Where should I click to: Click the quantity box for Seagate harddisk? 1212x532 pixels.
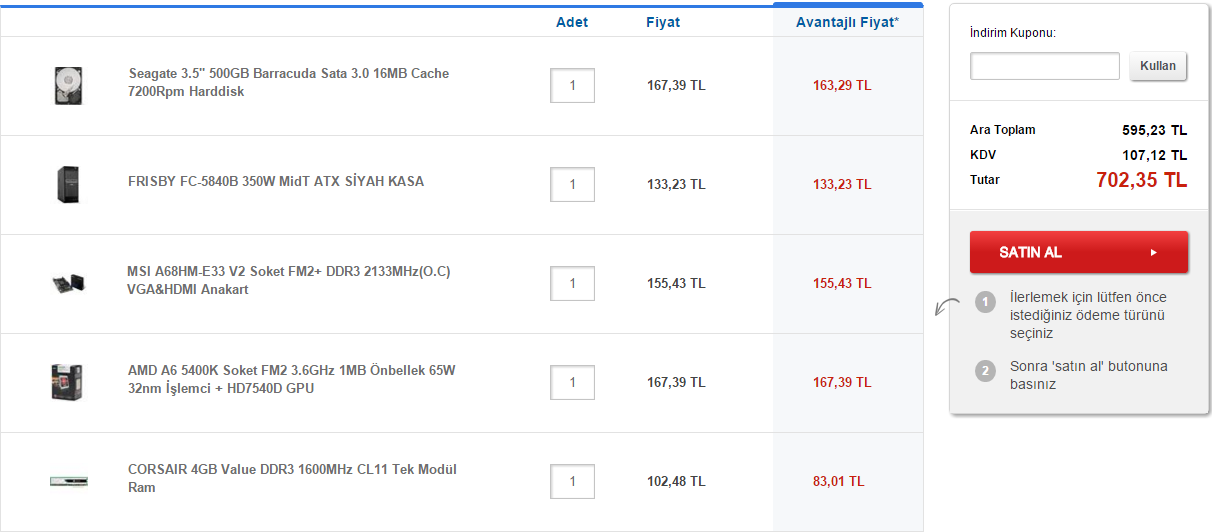572,86
